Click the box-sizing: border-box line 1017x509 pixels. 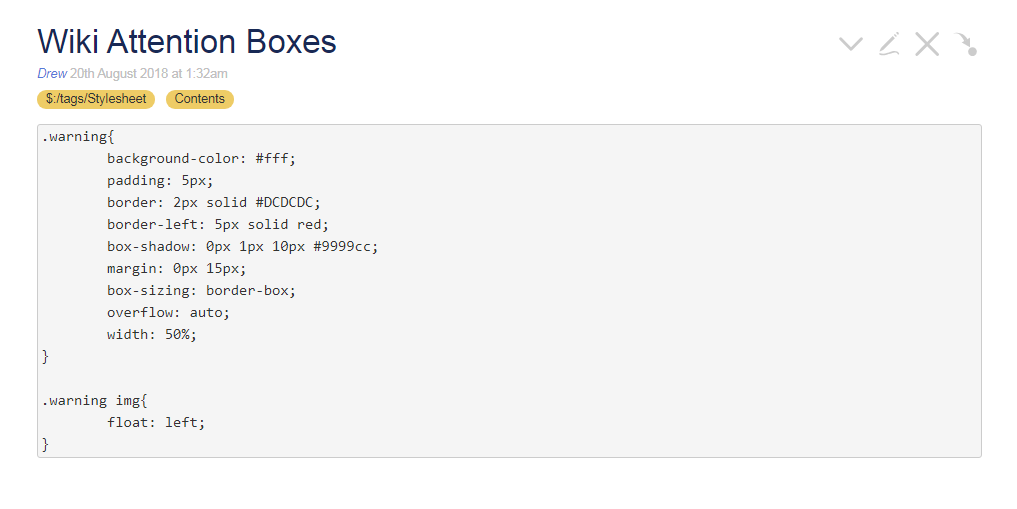pyautogui.click(x=201, y=290)
